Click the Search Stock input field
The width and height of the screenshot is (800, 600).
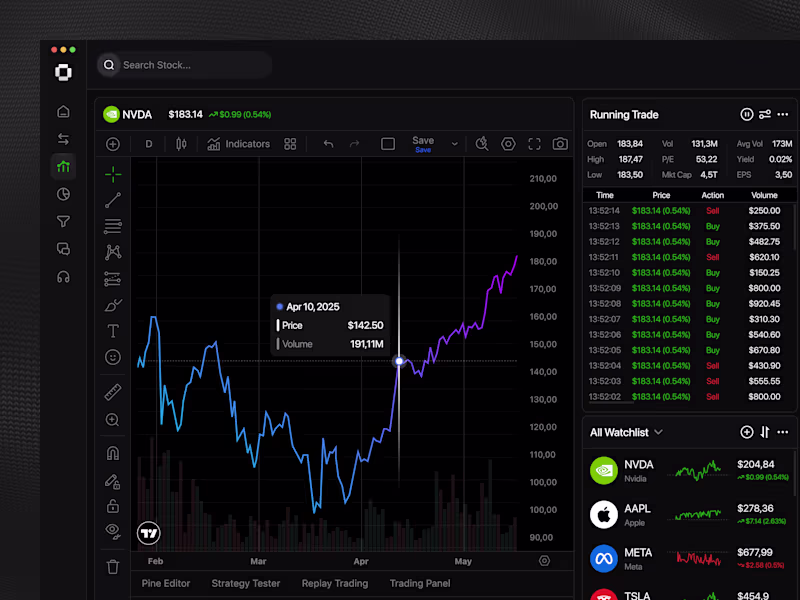click(185, 64)
